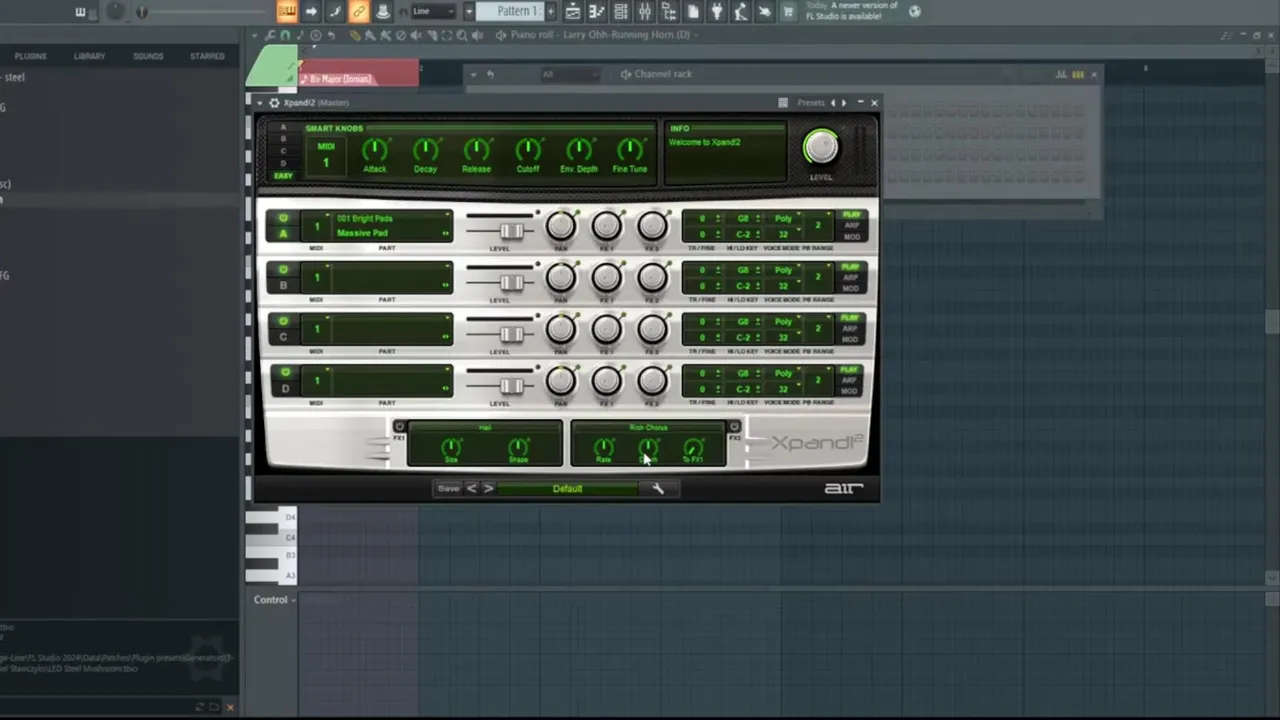
Task: Toggle FX1 power button
Action: pos(399,427)
